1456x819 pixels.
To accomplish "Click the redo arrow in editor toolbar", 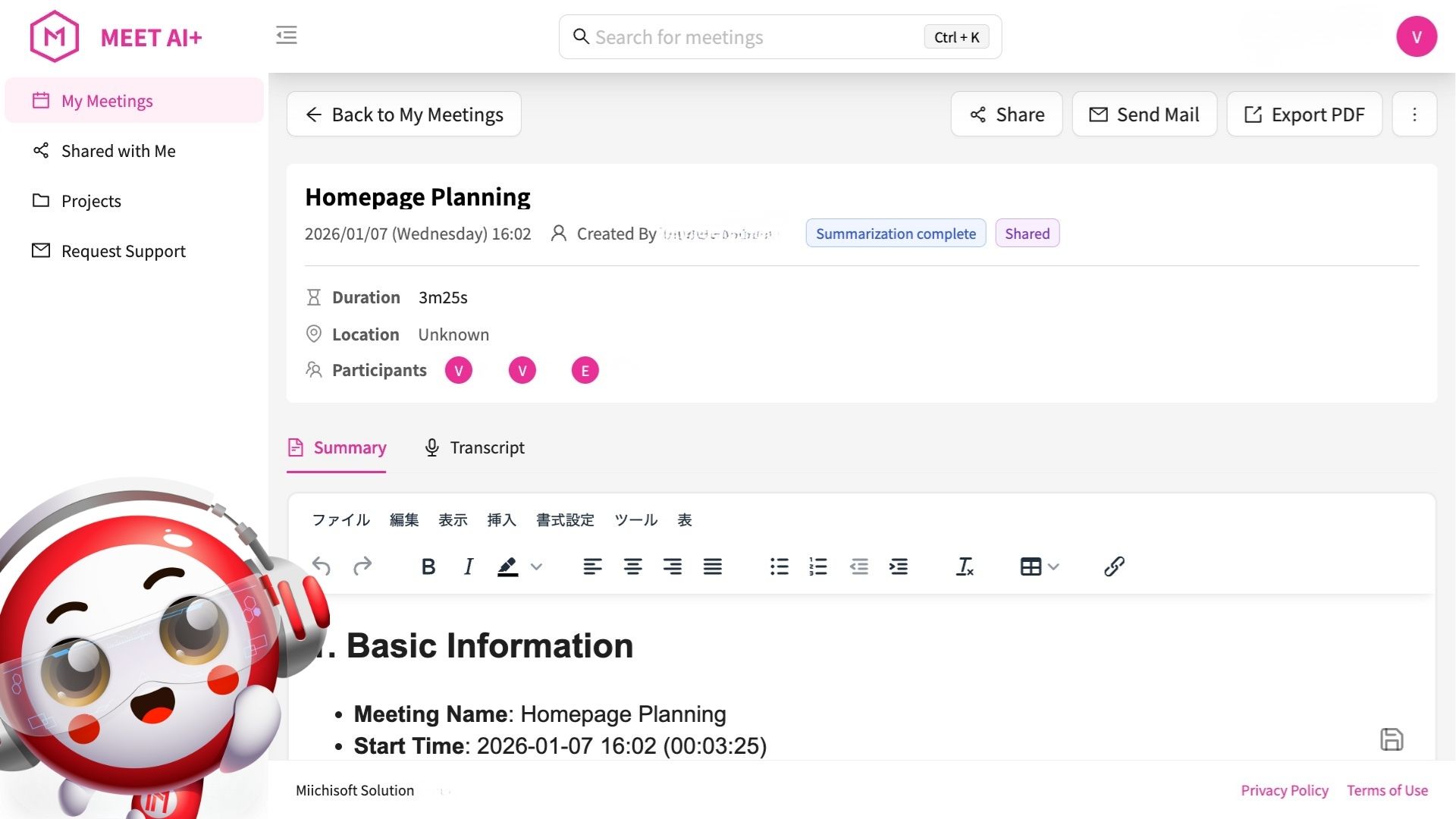I will 362,566.
